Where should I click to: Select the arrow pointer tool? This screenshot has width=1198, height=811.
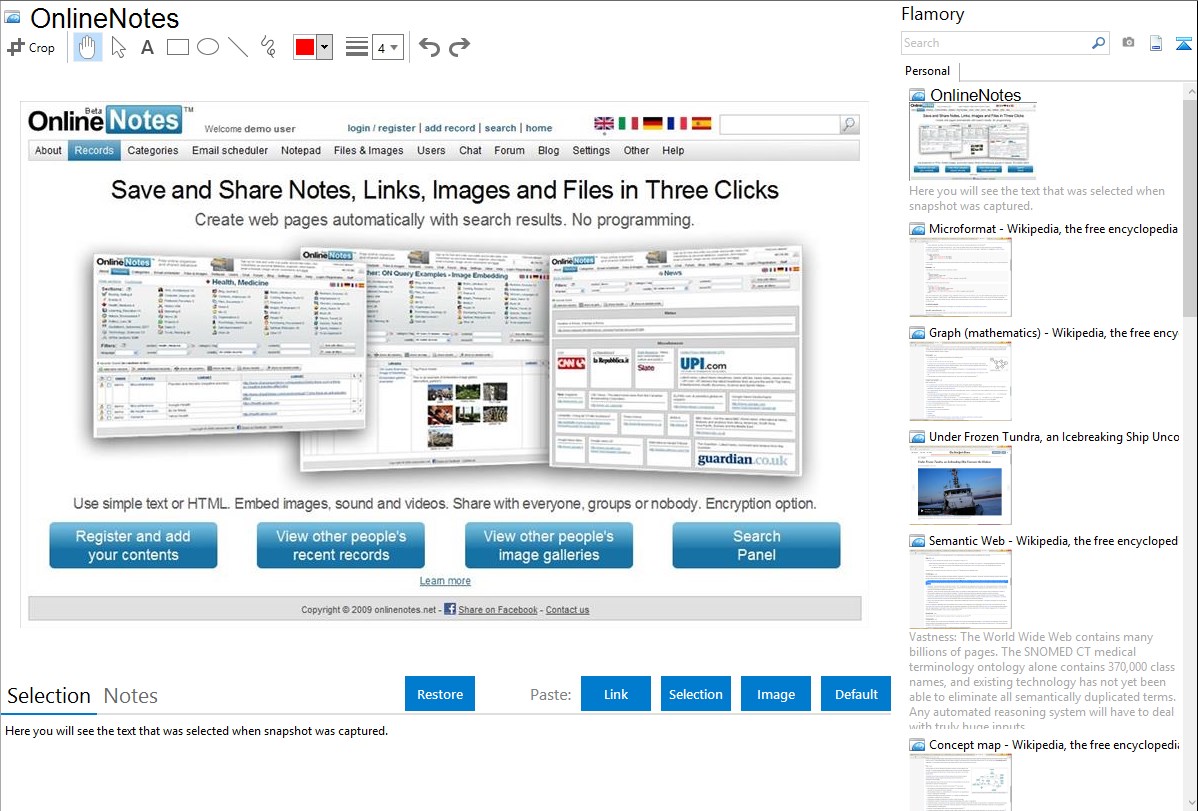(x=118, y=47)
